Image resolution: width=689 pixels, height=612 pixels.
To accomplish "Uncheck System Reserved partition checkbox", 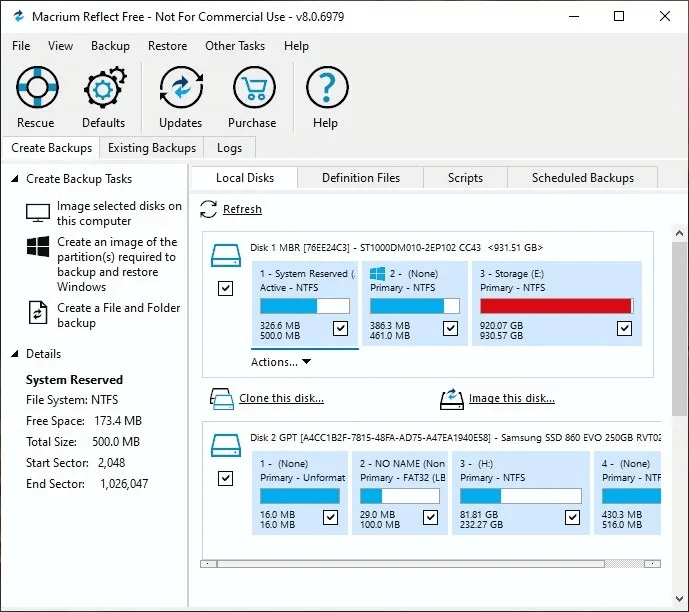I will point(341,328).
